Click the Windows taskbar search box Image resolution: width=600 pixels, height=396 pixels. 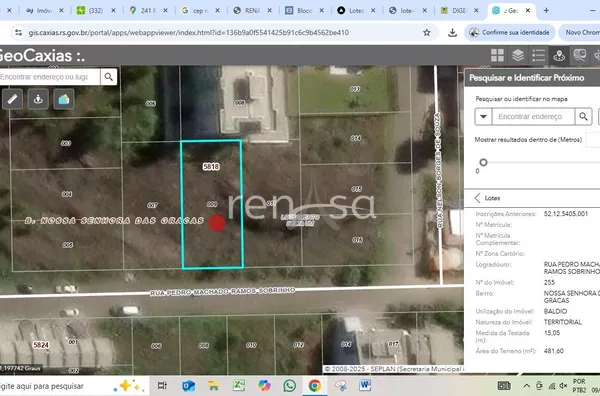(x=73, y=386)
